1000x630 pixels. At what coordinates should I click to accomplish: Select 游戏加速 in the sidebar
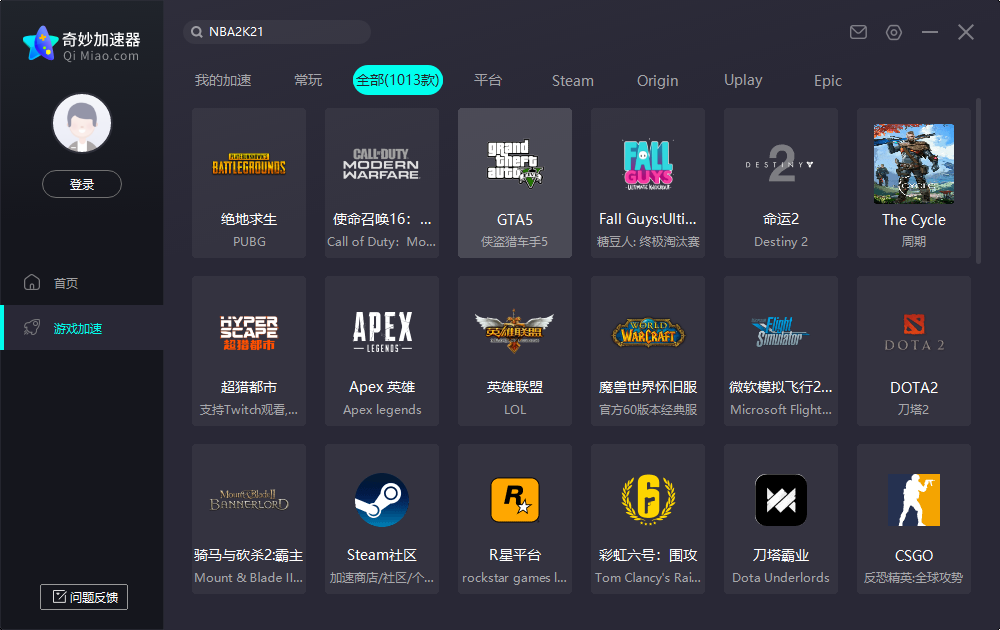[78, 328]
